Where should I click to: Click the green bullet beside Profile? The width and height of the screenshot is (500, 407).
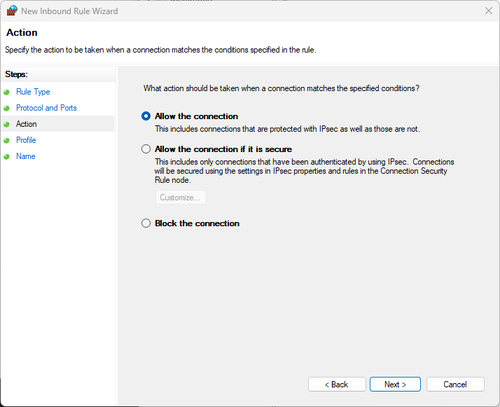[x=6, y=141]
